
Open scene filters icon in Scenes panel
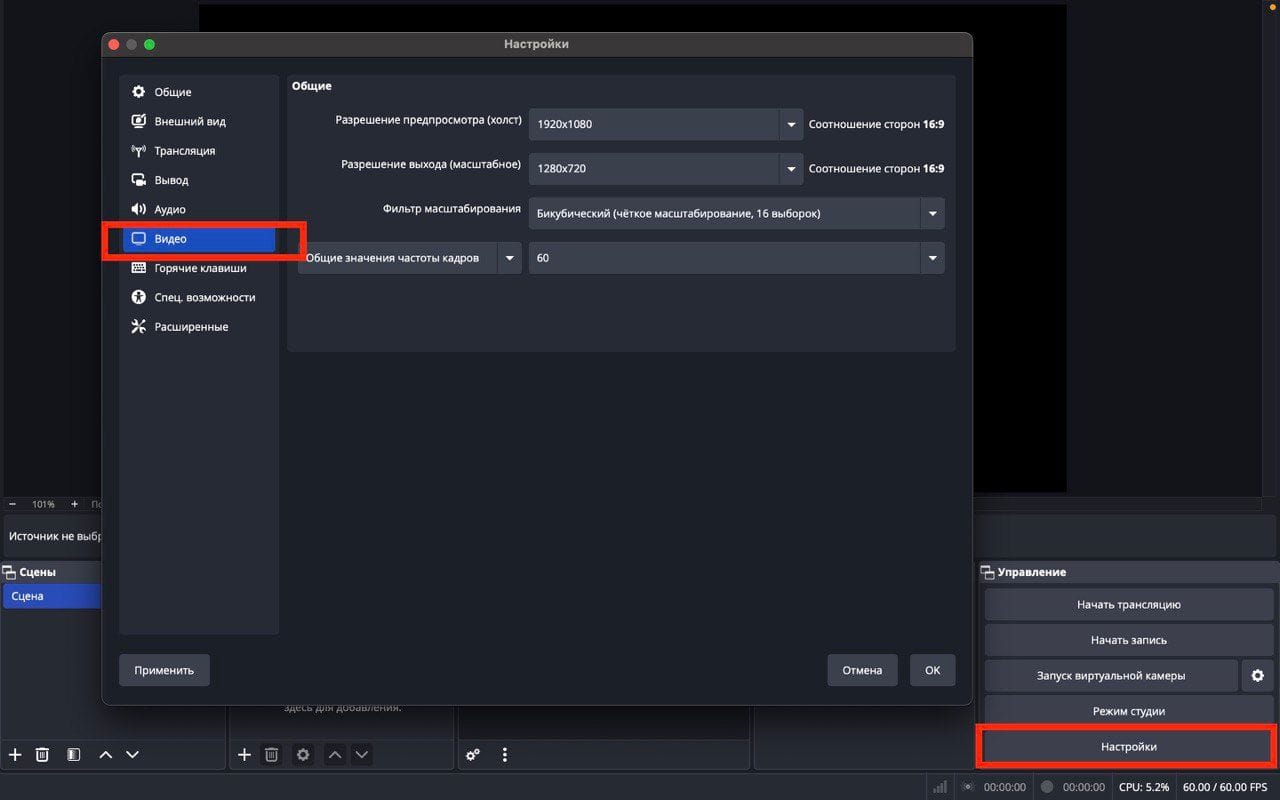[73, 755]
